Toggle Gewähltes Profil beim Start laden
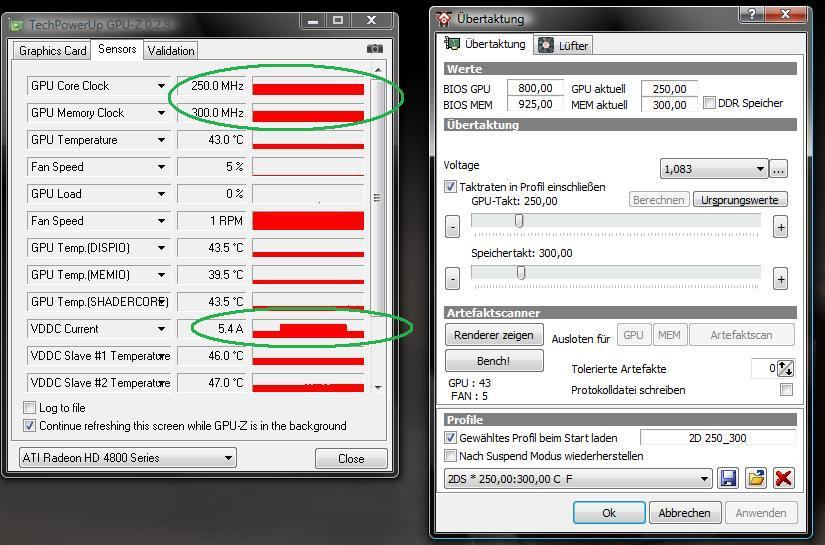Image resolution: width=825 pixels, height=545 pixels. point(450,438)
